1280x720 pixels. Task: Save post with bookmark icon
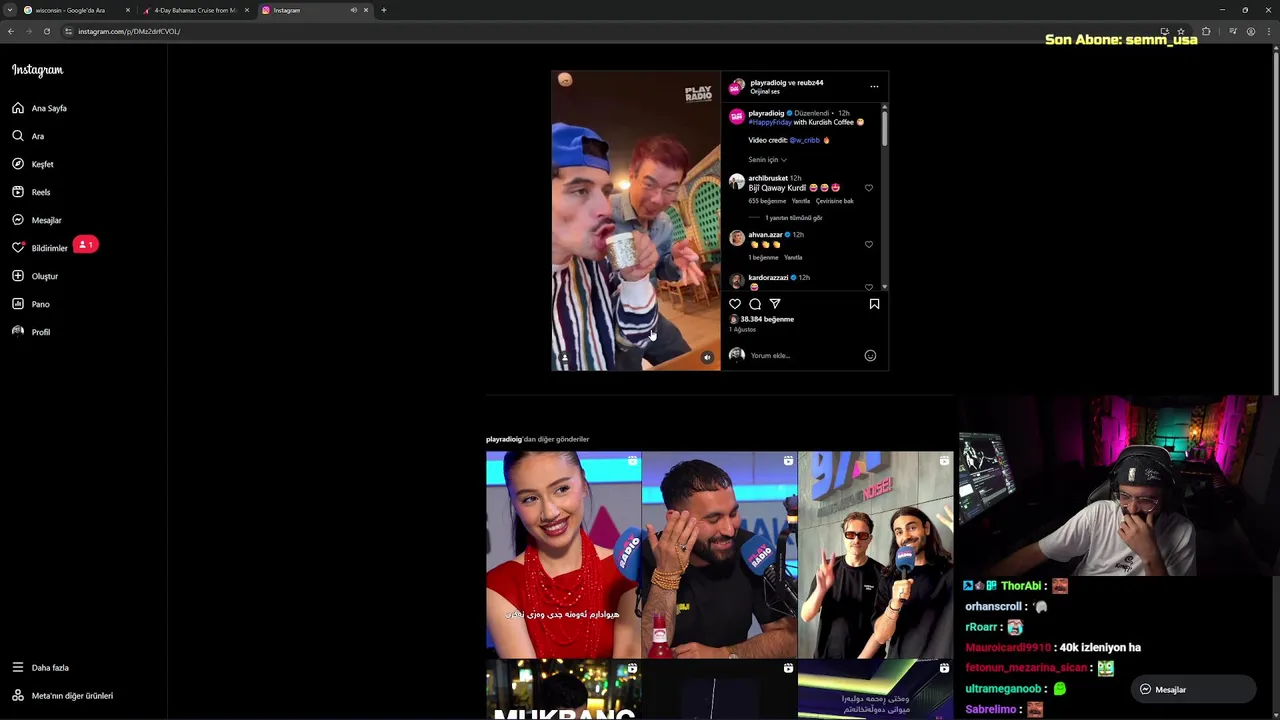[874, 304]
